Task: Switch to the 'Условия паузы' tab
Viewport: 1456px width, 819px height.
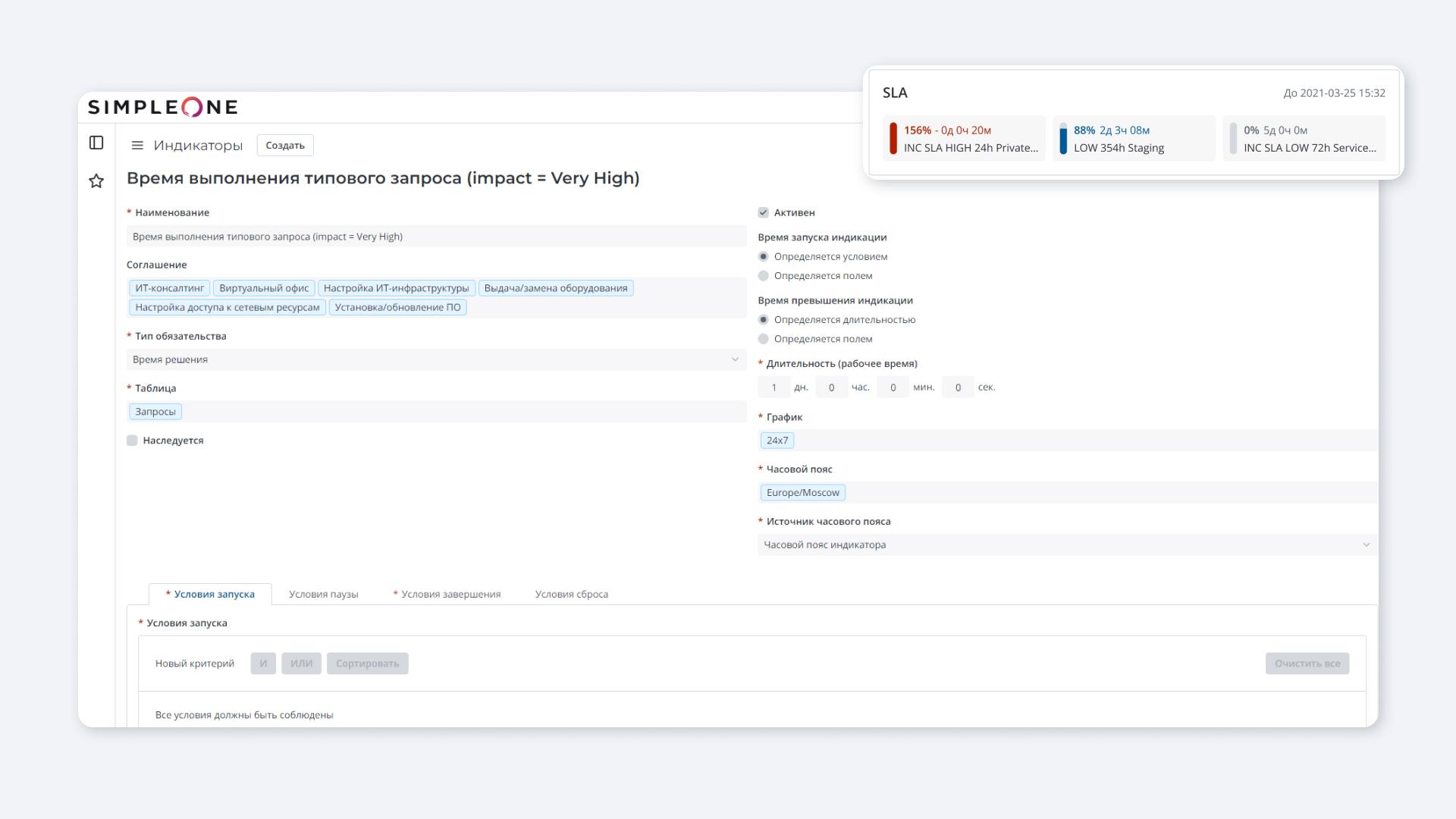Action: (323, 594)
